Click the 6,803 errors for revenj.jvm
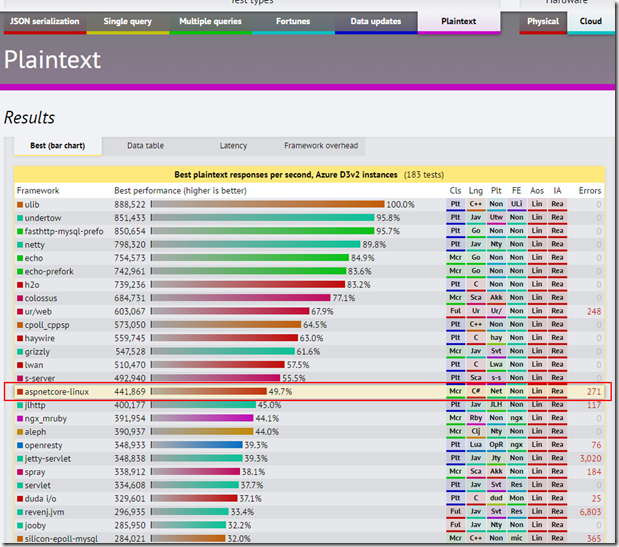The height and width of the screenshot is (547, 619). 591,512
